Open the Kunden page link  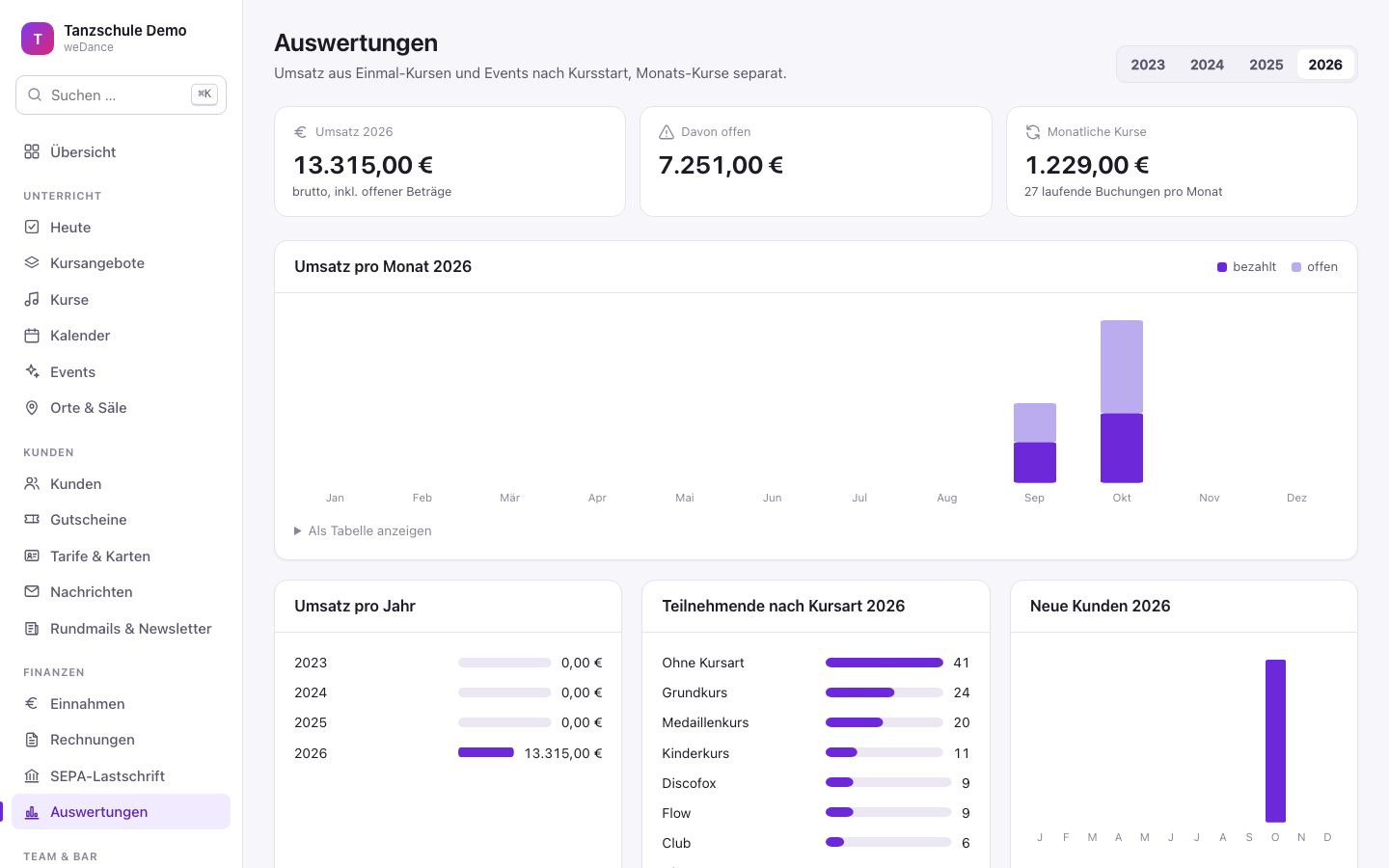click(122, 483)
